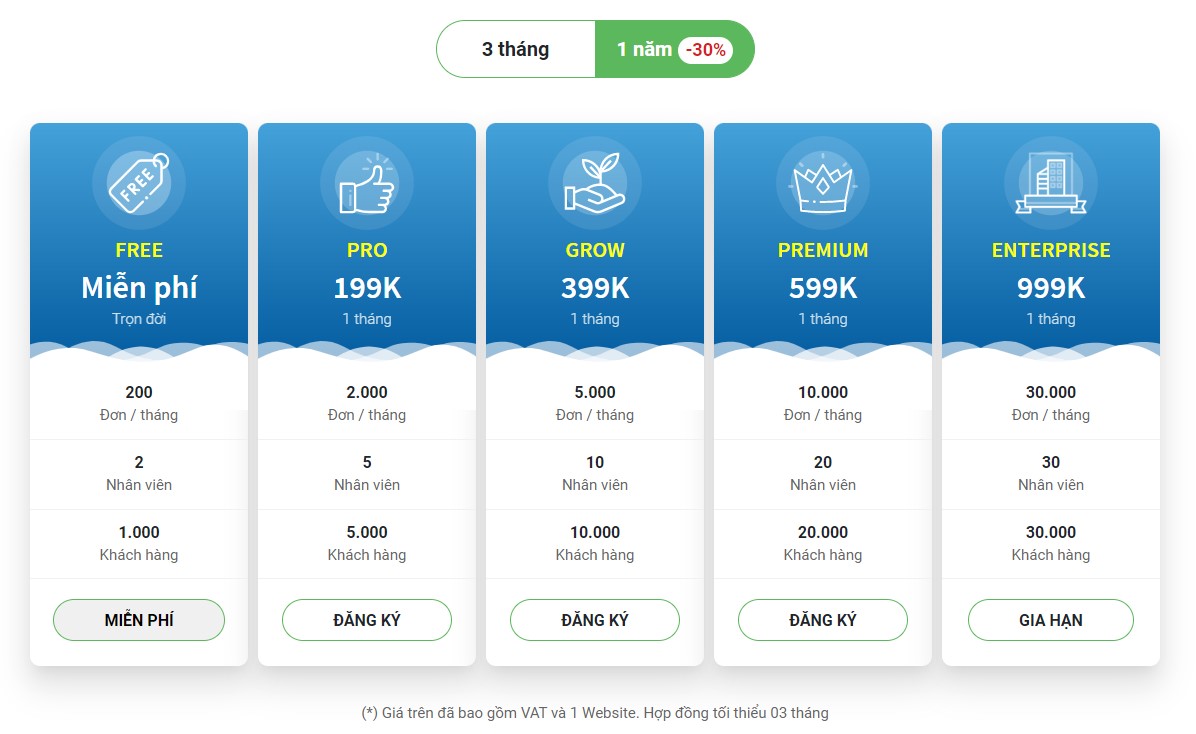Click ĐĂNG KÝ under PREMIUM plan
This screenshot has width=1196, height=734.
823,620
